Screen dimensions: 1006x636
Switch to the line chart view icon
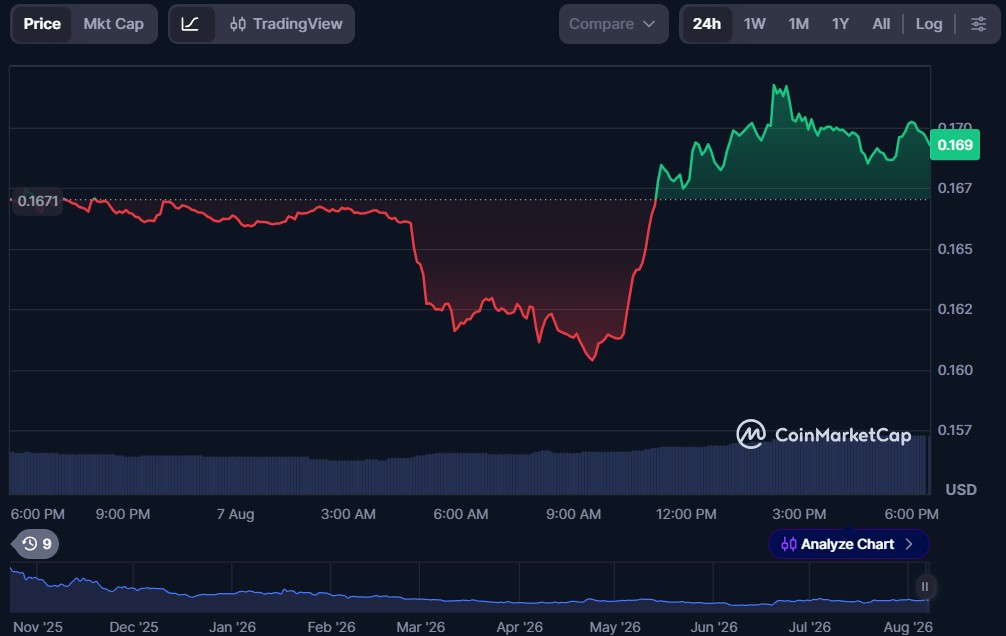(191, 24)
